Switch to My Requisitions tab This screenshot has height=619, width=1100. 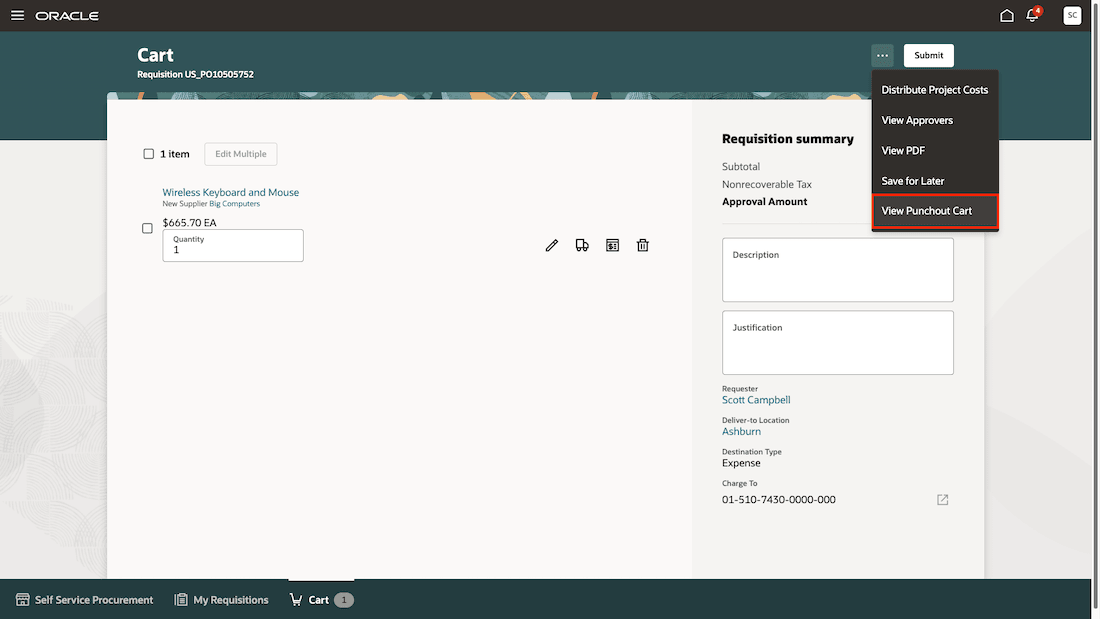tap(221, 600)
